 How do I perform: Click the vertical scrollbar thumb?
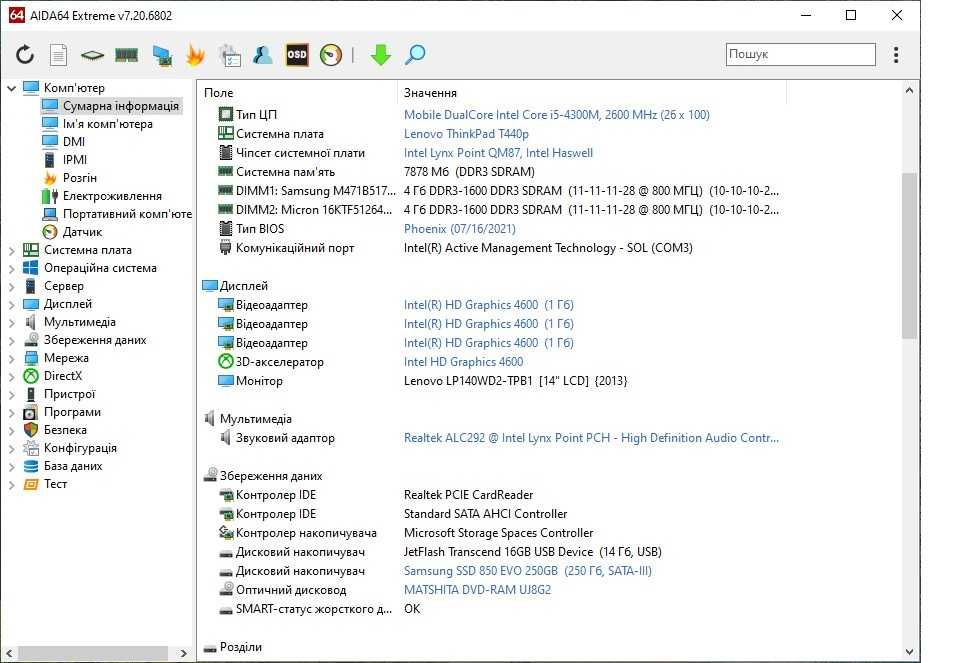click(x=909, y=255)
